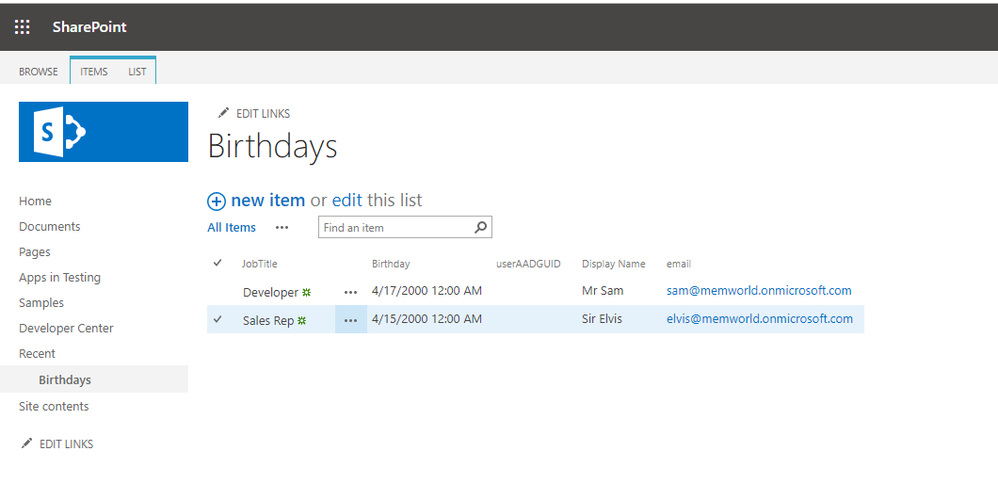Open the app launcher waffle icon

[22, 27]
